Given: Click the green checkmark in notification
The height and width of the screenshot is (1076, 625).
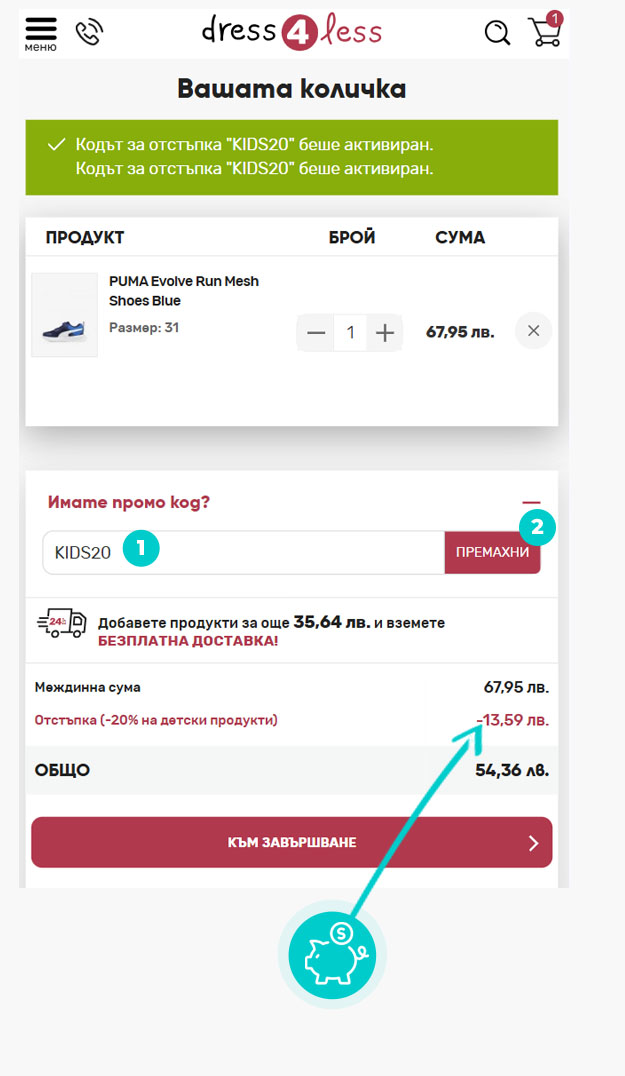Looking at the screenshot, I should [x=56, y=144].
